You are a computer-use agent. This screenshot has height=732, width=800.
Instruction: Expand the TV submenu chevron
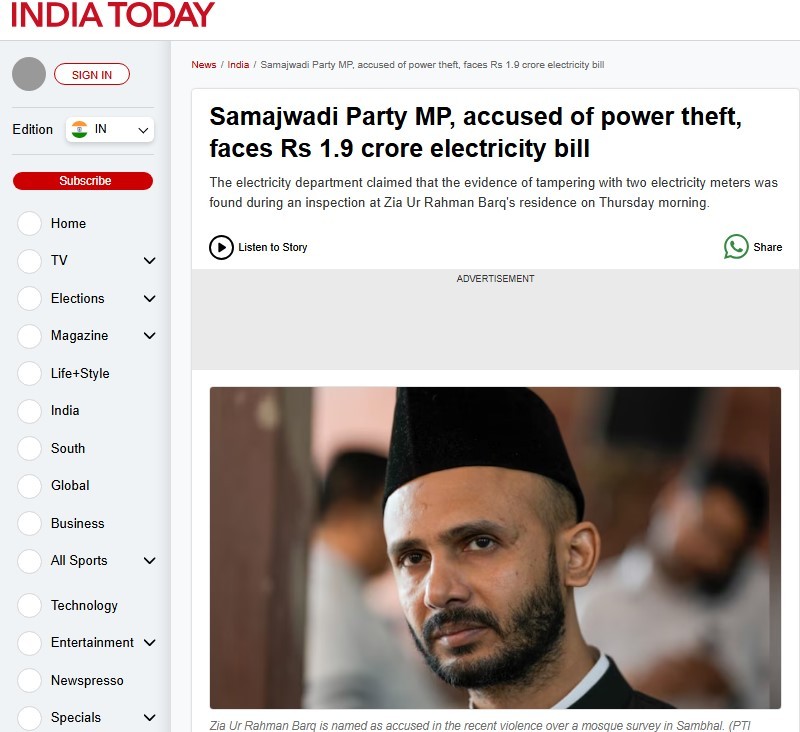pyautogui.click(x=149, y=261)
